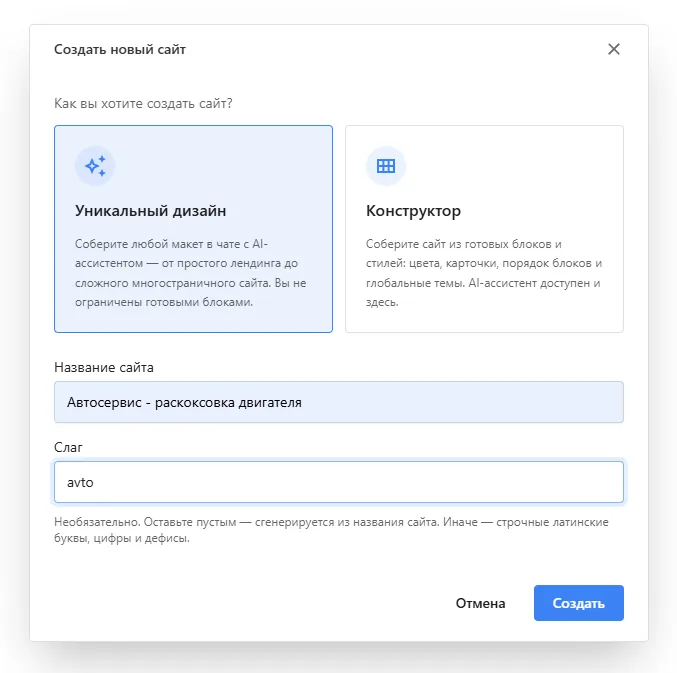The width and height of the screenshot is (677, 673).
Task: Click the text Автосервис in name field
Action: click(104, 402)
